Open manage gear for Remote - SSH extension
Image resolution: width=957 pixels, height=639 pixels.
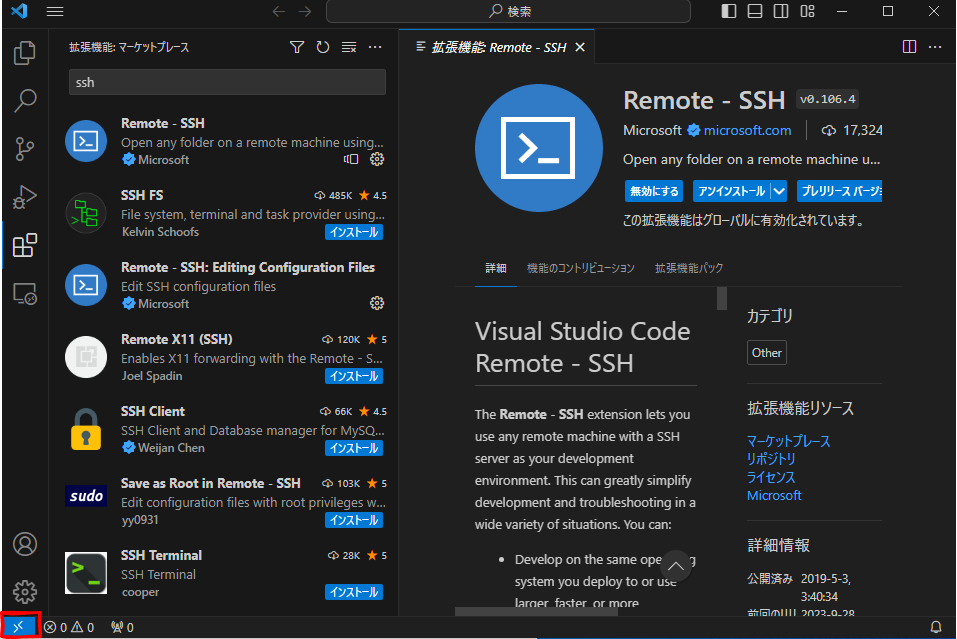377,159
